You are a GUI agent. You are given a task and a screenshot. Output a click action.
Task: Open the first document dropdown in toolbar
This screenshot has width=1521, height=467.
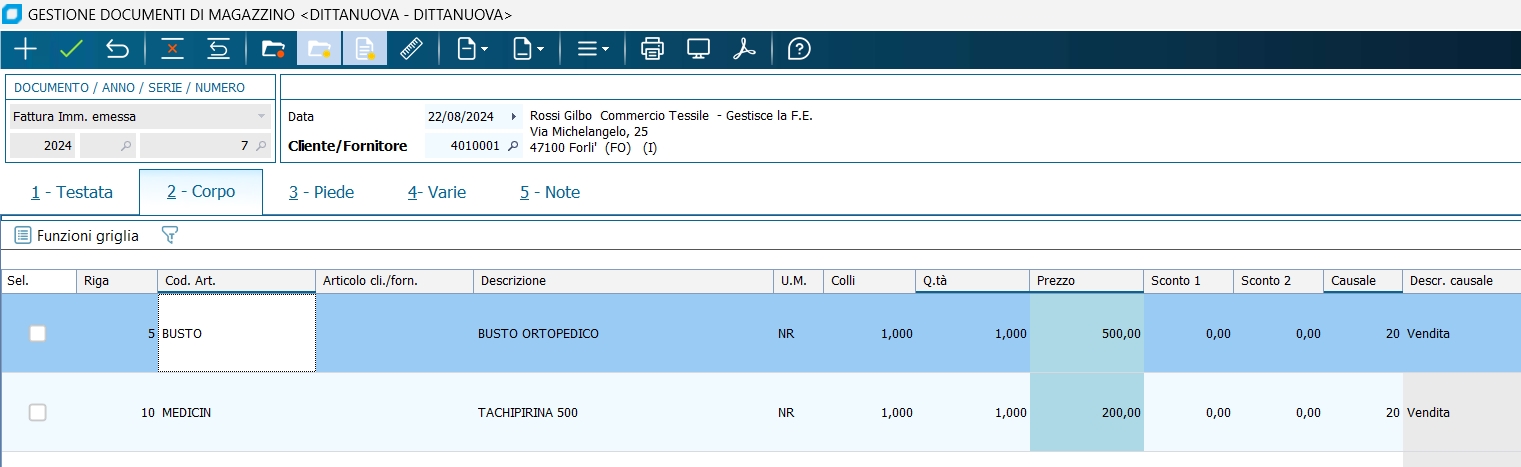click(x=472, y=49)
